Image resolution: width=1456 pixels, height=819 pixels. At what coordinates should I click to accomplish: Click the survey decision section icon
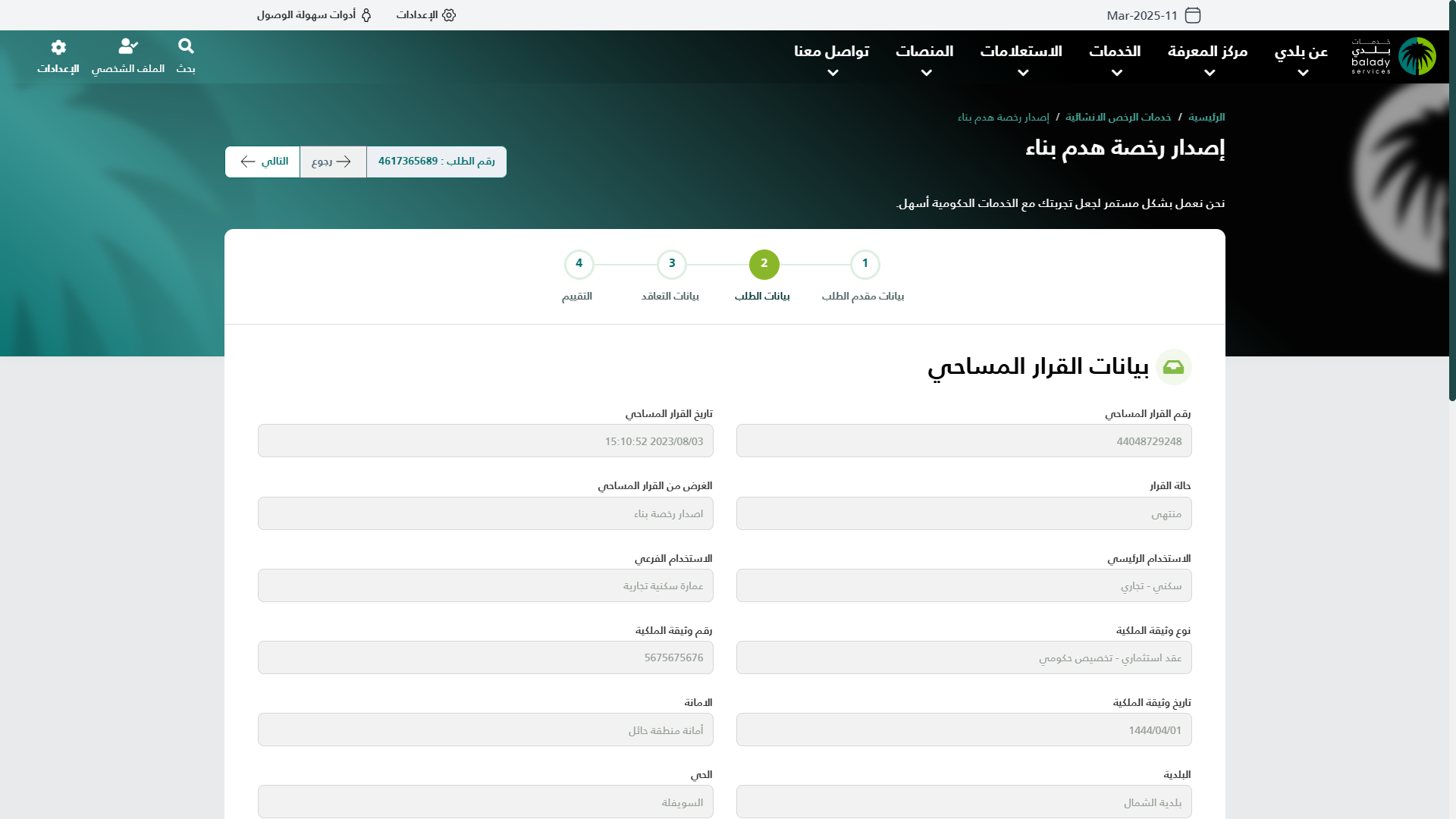coord(1173,367)
